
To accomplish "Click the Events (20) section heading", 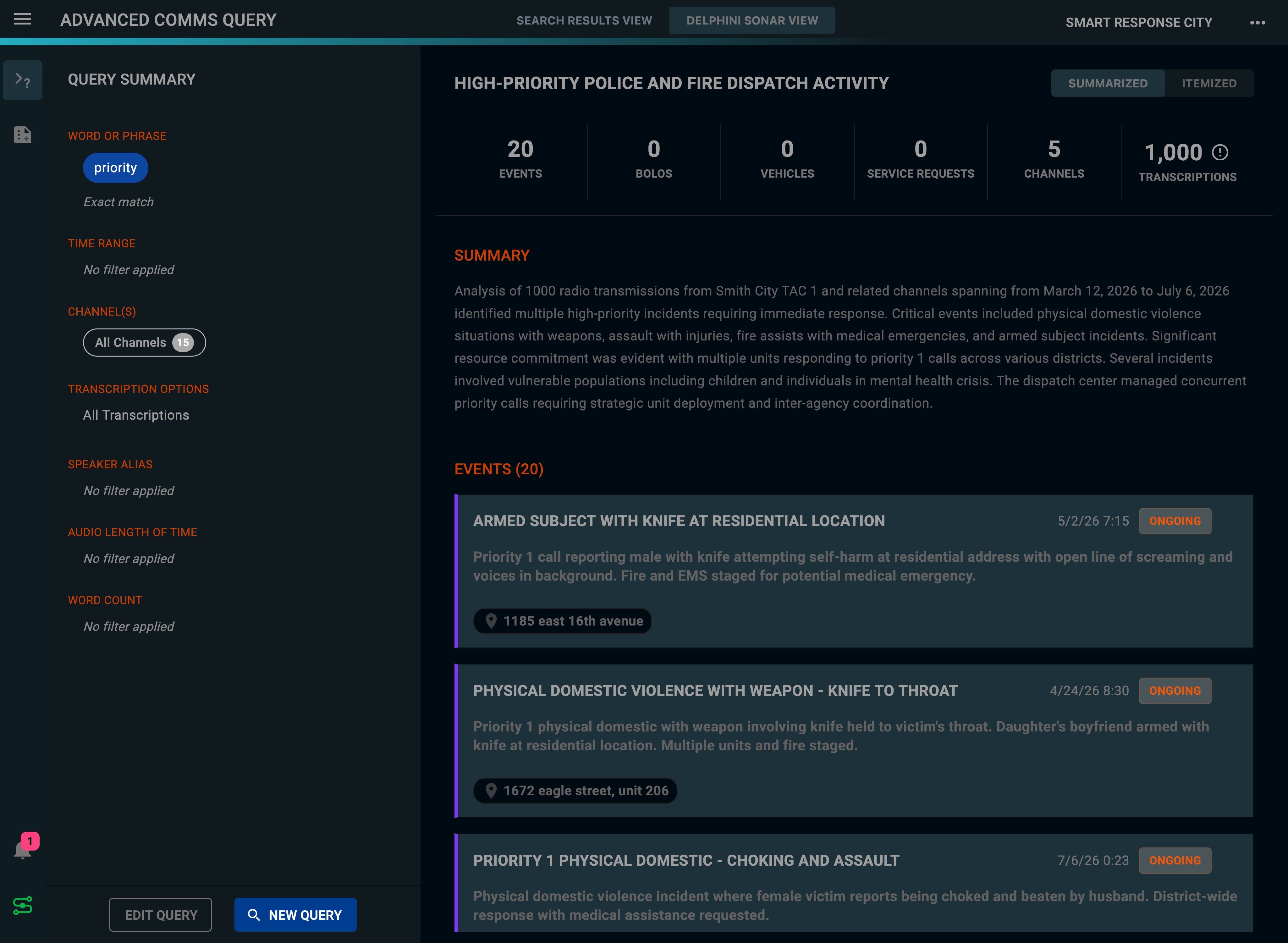I will pos(499,469).
